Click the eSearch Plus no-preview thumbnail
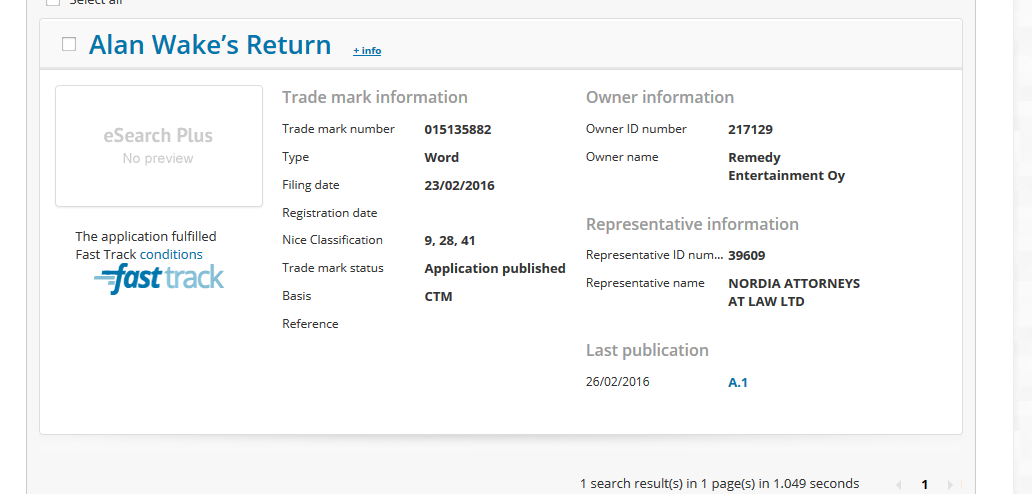This screenshot has height=494, width=1032. [158, 146]
